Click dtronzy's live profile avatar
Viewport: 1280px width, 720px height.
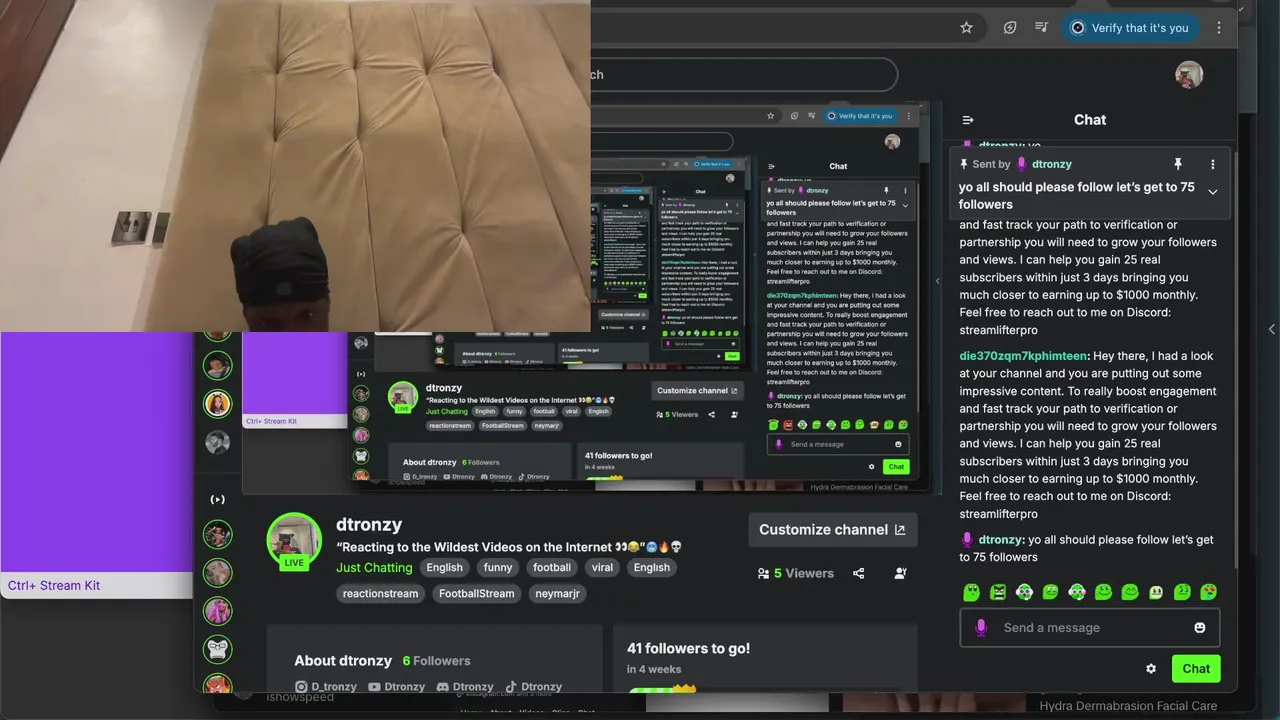[x=294, y=540]
